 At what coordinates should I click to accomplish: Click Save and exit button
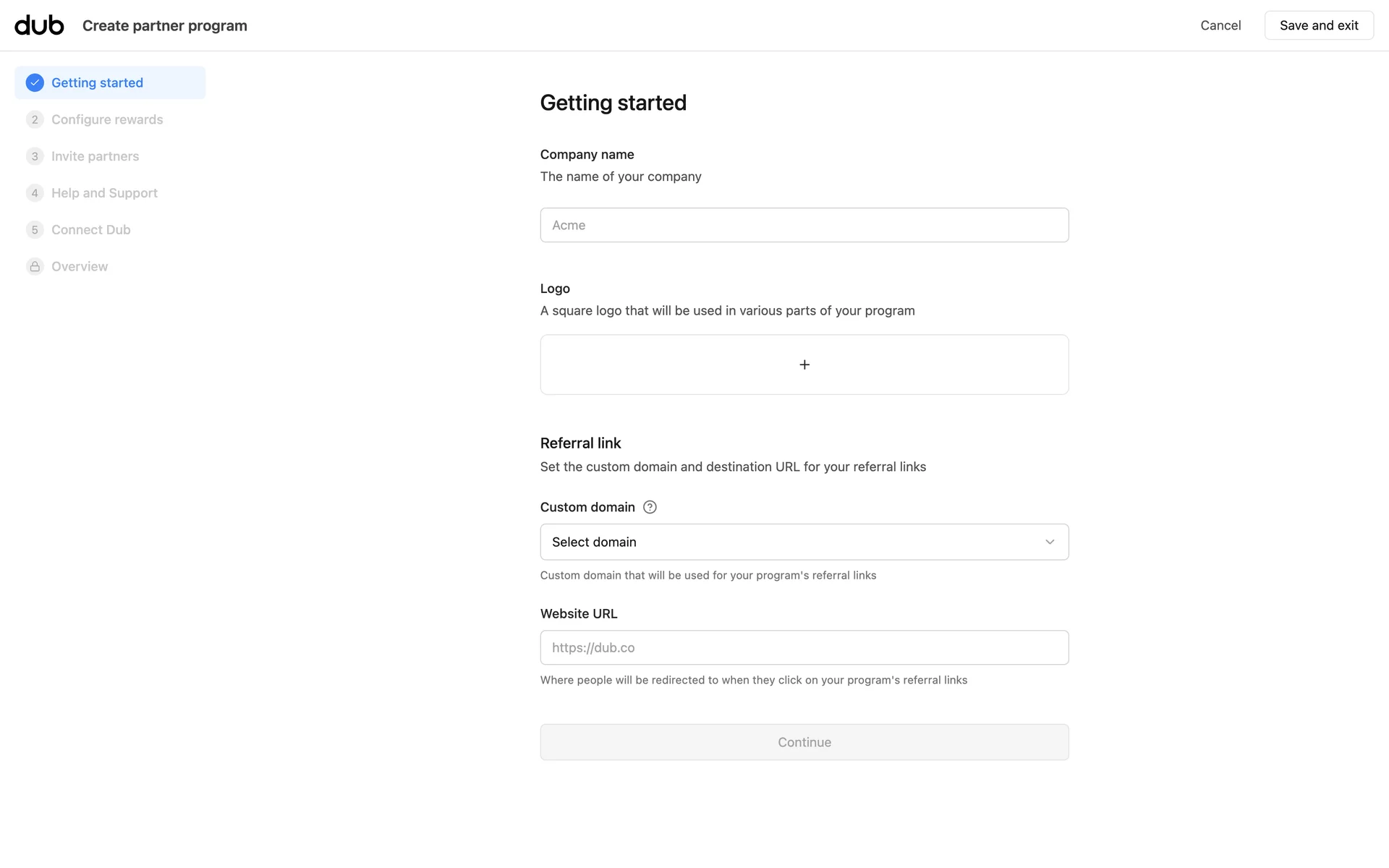pos(1318,25)
